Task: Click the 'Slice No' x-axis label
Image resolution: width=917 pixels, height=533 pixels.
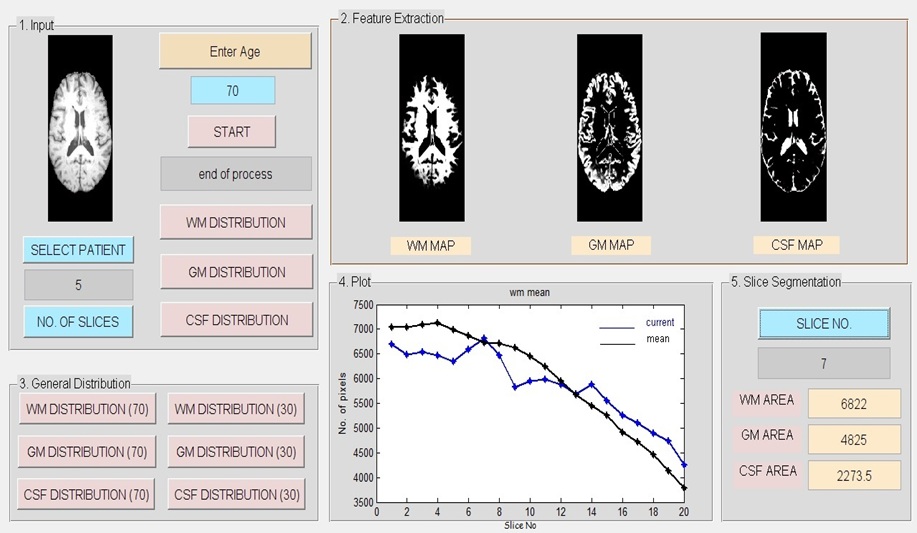Action: 520,525
